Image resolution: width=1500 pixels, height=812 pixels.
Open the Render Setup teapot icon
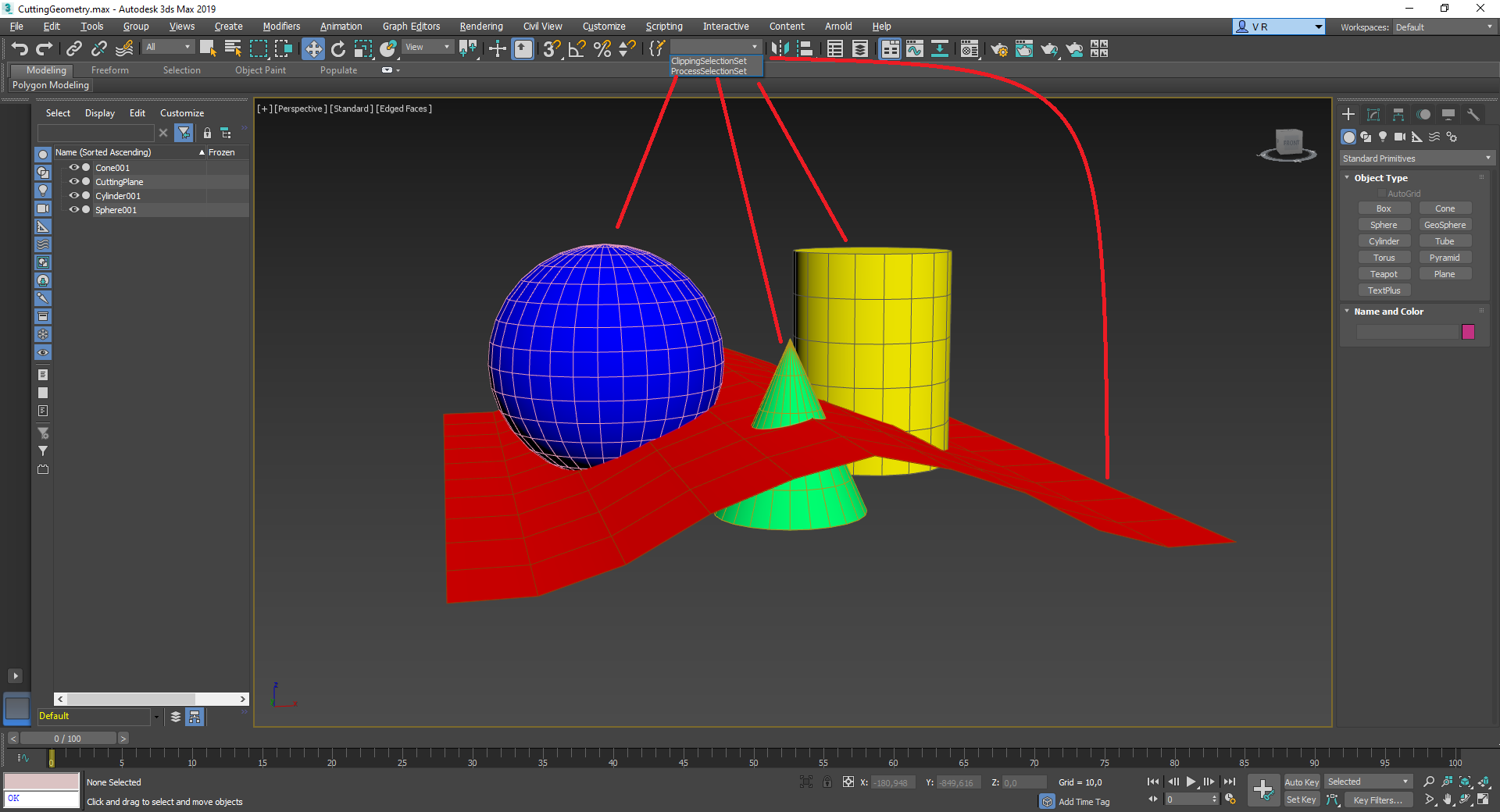coord(998,49)
